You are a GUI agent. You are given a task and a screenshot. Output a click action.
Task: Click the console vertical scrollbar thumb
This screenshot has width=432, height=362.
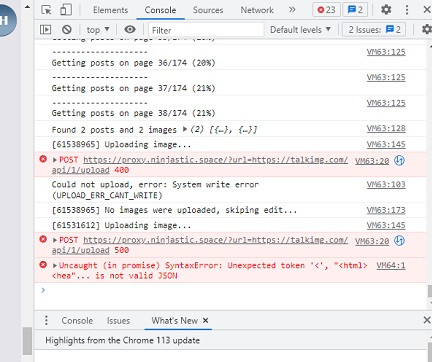[430, 291]
